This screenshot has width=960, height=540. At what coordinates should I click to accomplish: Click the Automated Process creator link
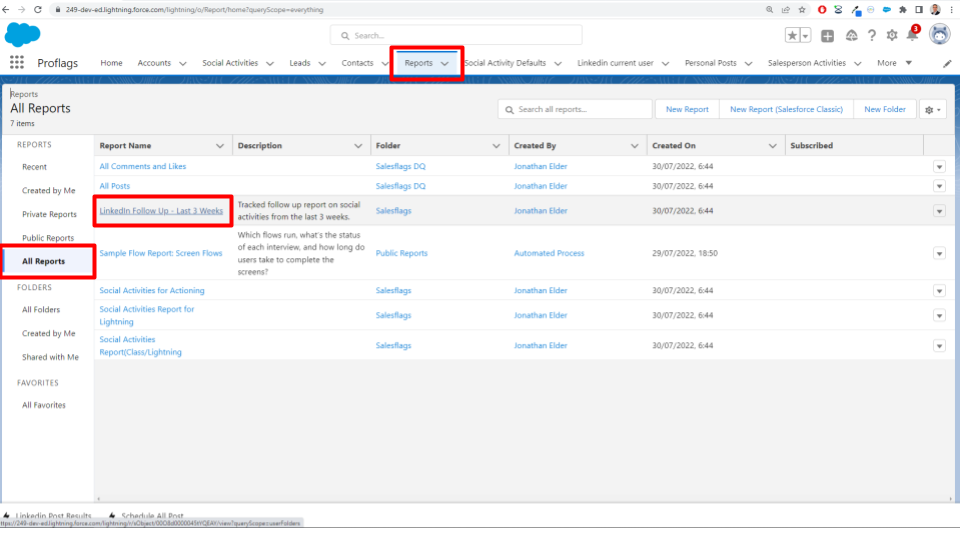click(549, 253)
